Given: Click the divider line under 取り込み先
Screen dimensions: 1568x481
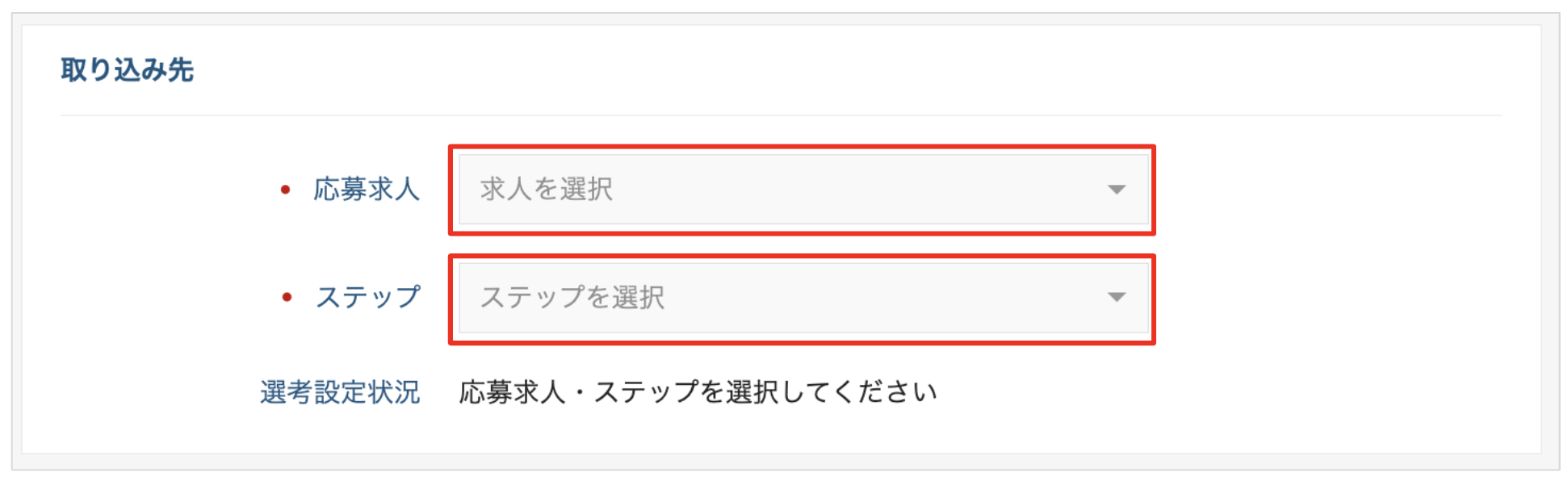Looking at the screenshot, I should click(x=780, y=115).
